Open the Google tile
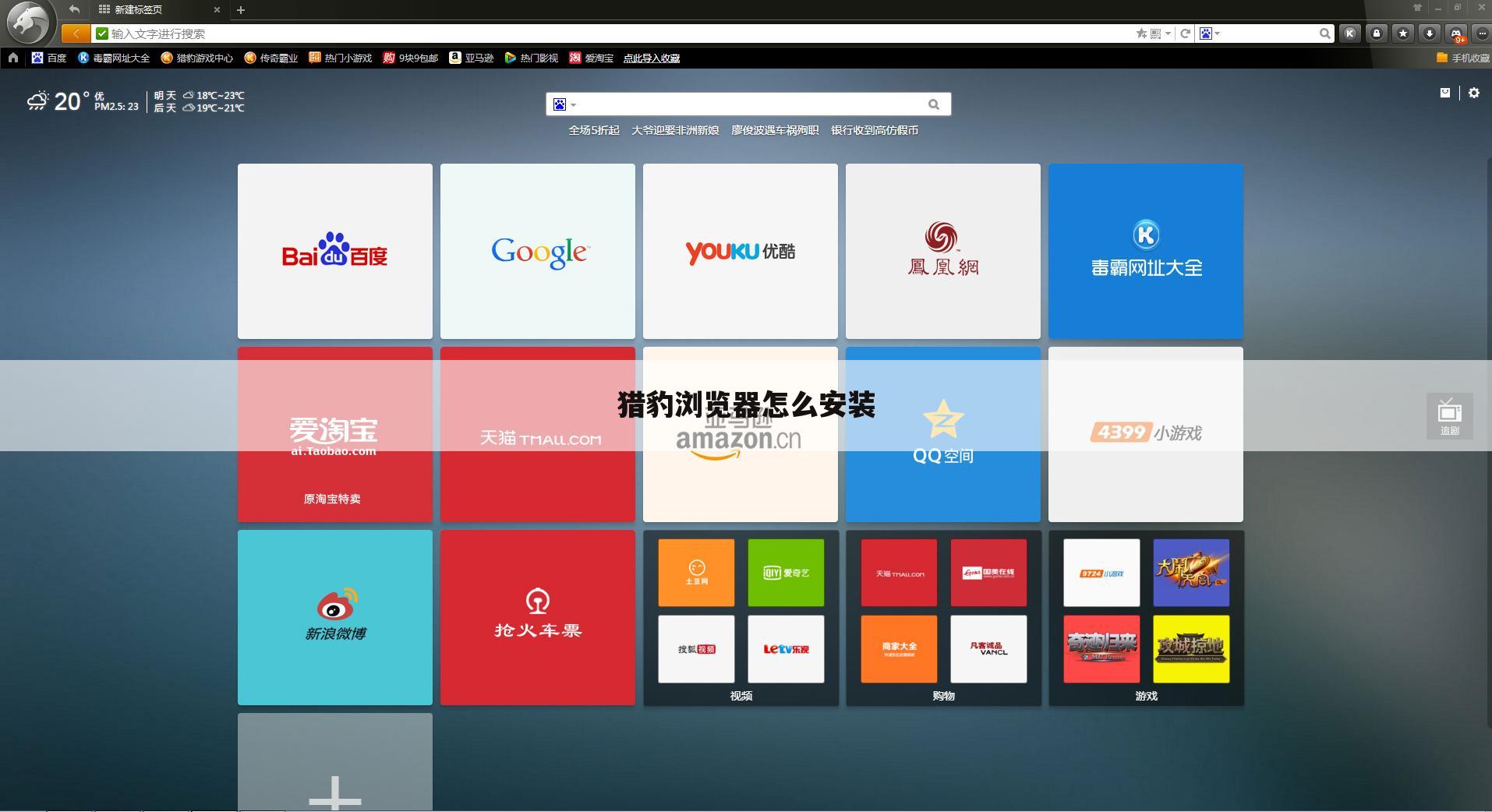The image size is (1492, 812). 538,251
